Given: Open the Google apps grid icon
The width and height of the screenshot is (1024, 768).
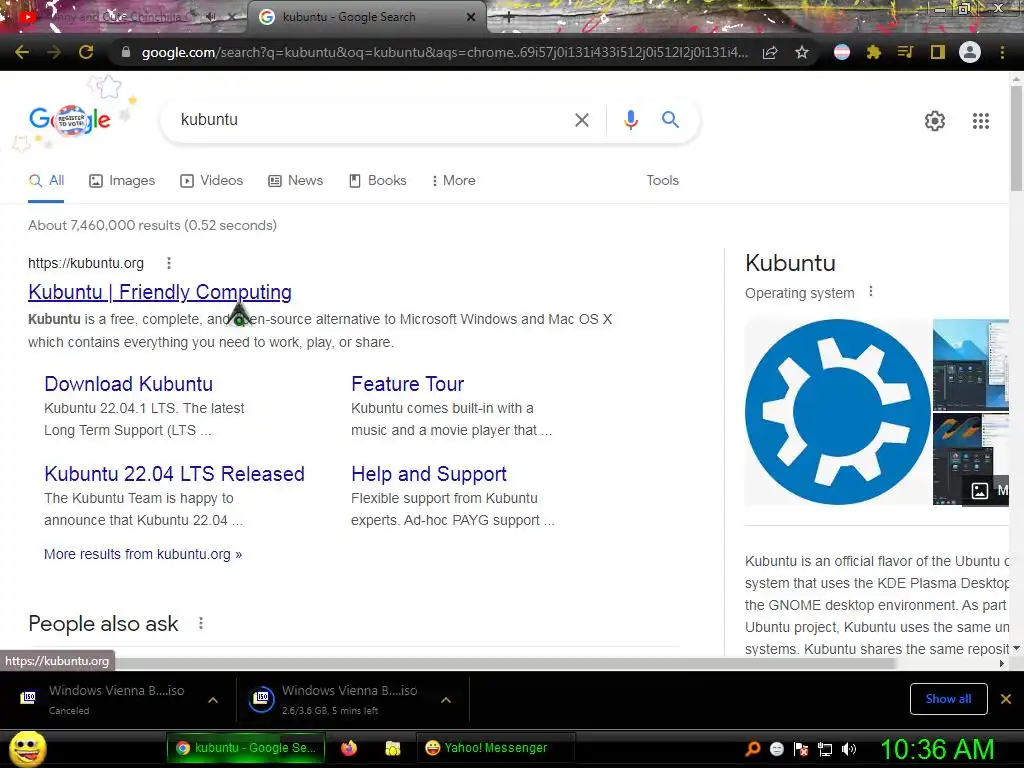Looking at the screenshot, I should (981, 121).
